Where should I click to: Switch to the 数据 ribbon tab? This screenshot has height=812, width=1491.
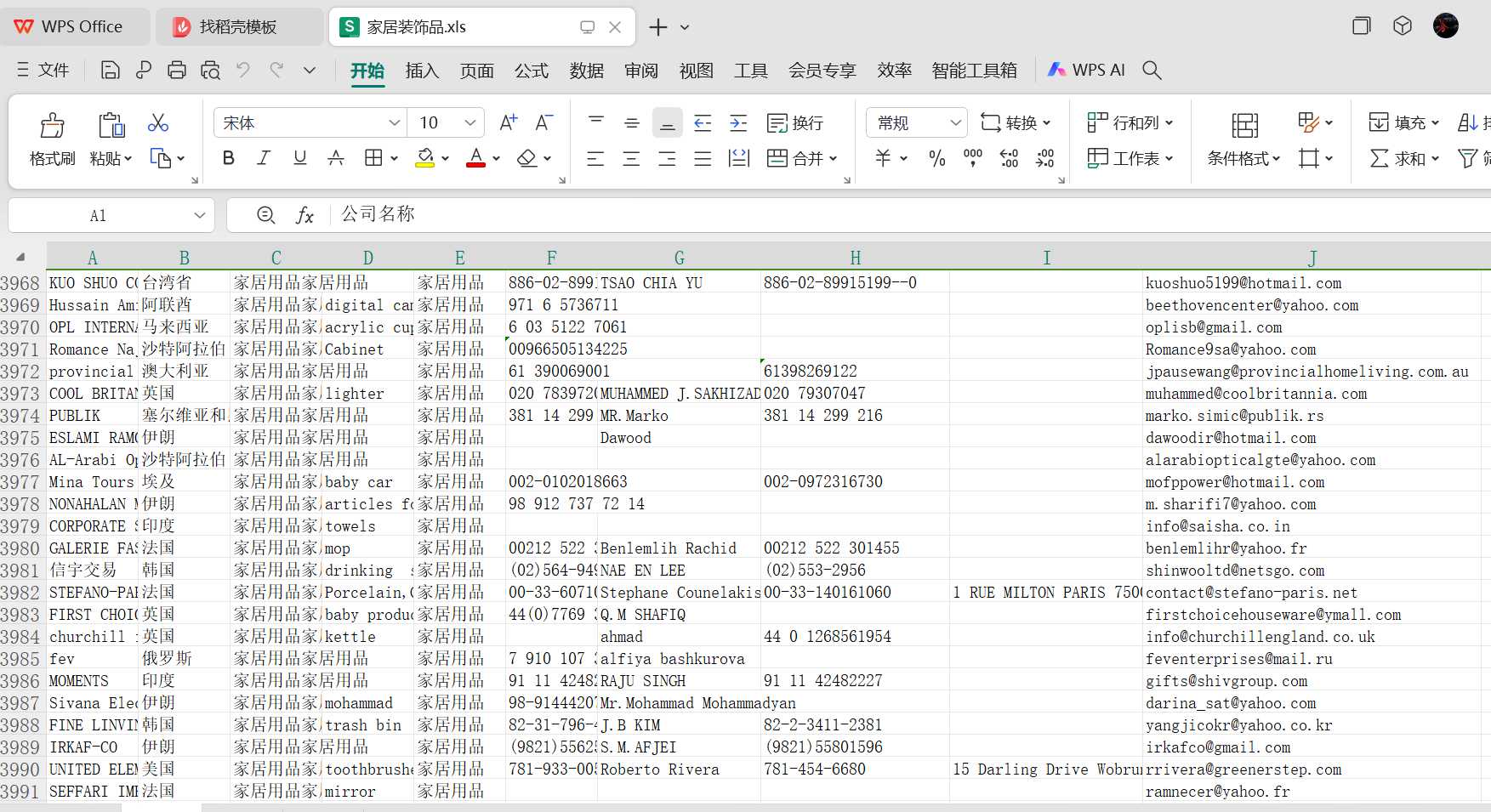tap(587, 71)
